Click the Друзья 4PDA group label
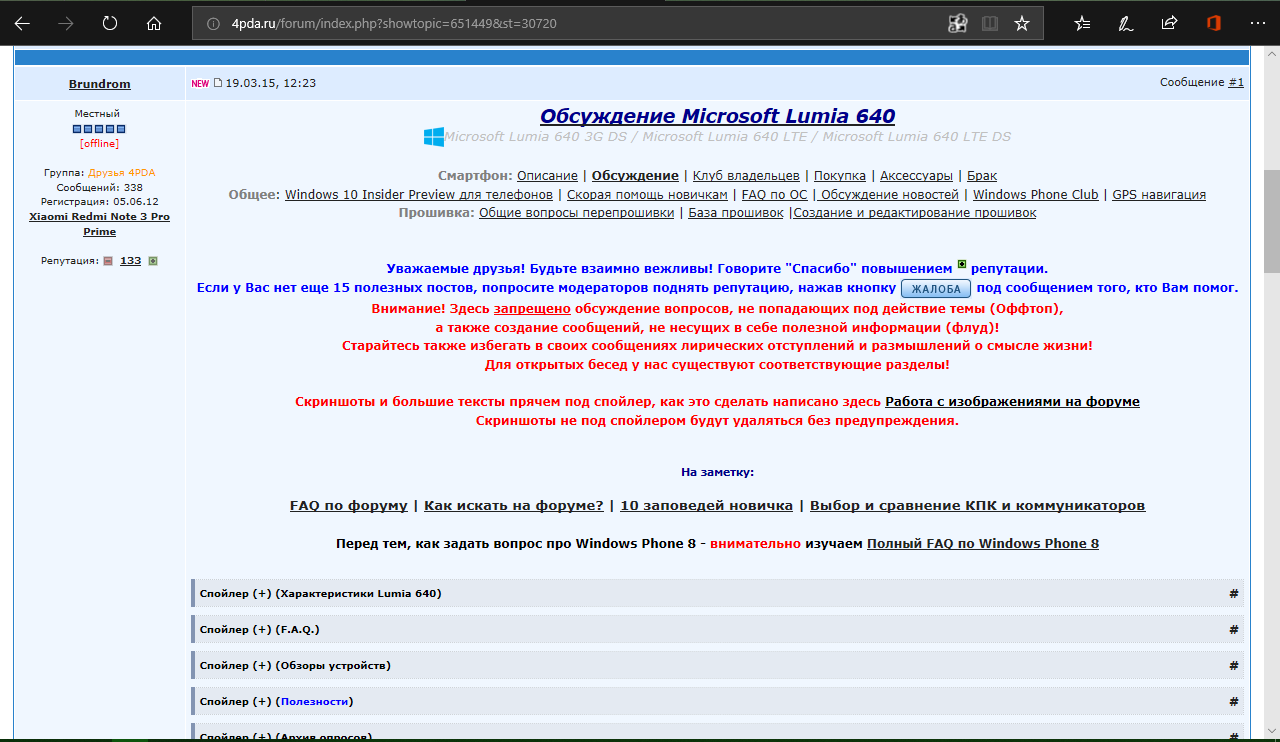The width and height of the screenshot is (1280, 742). (121, 172)
